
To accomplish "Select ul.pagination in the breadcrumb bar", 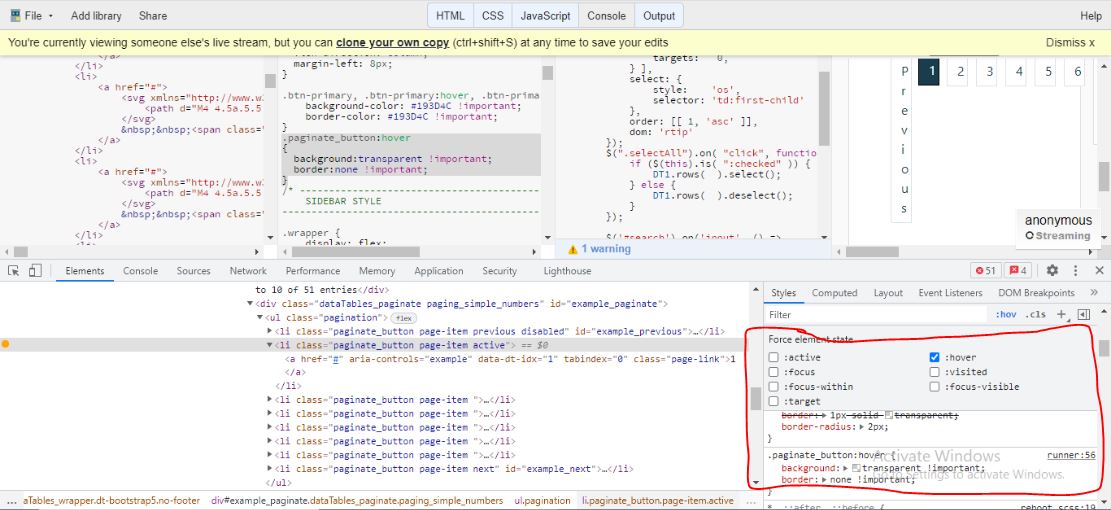I will click(x=542, y=500).
